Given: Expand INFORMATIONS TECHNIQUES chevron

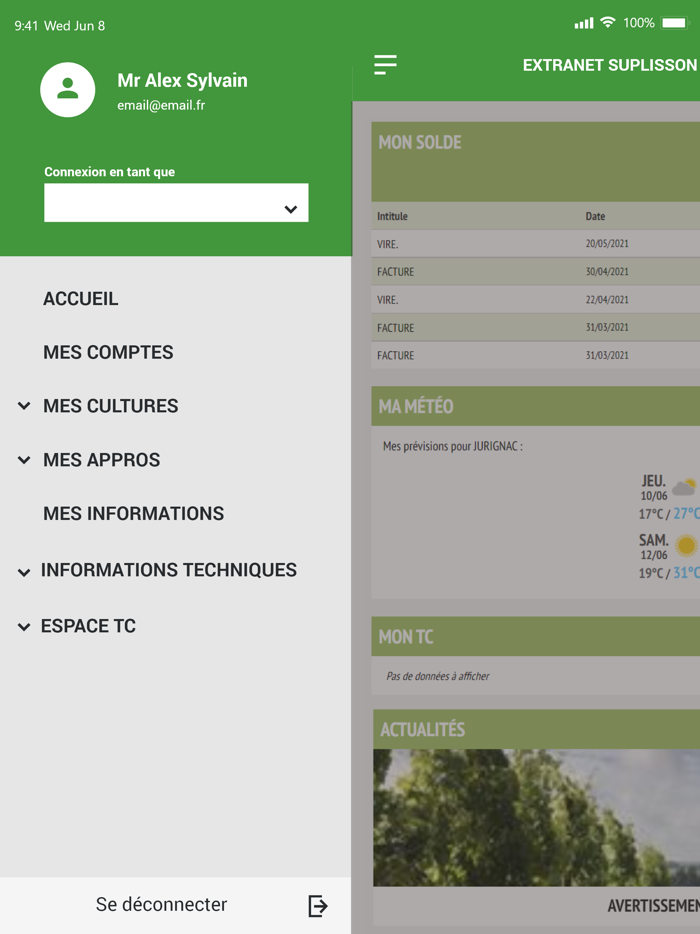Looking at the screenshot, I should (x=24, y=573).
